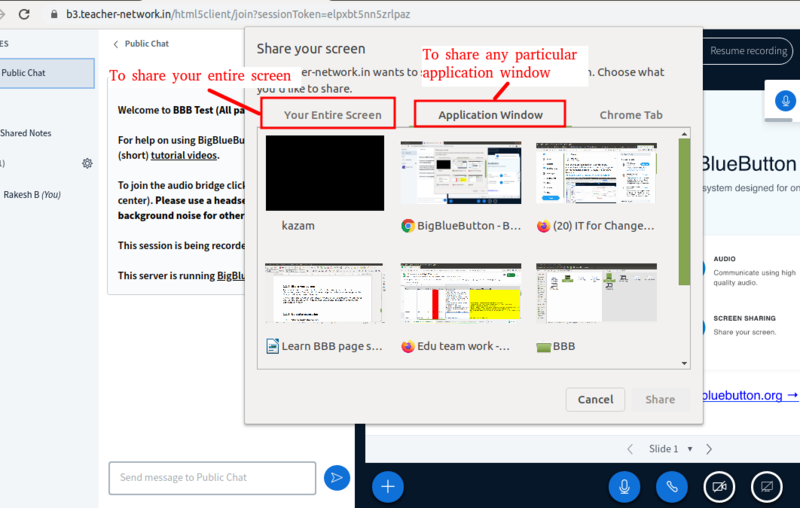Mute the microphone in the bottom toolbar
This screenshot has width=800, height=508.
point(624,487)
